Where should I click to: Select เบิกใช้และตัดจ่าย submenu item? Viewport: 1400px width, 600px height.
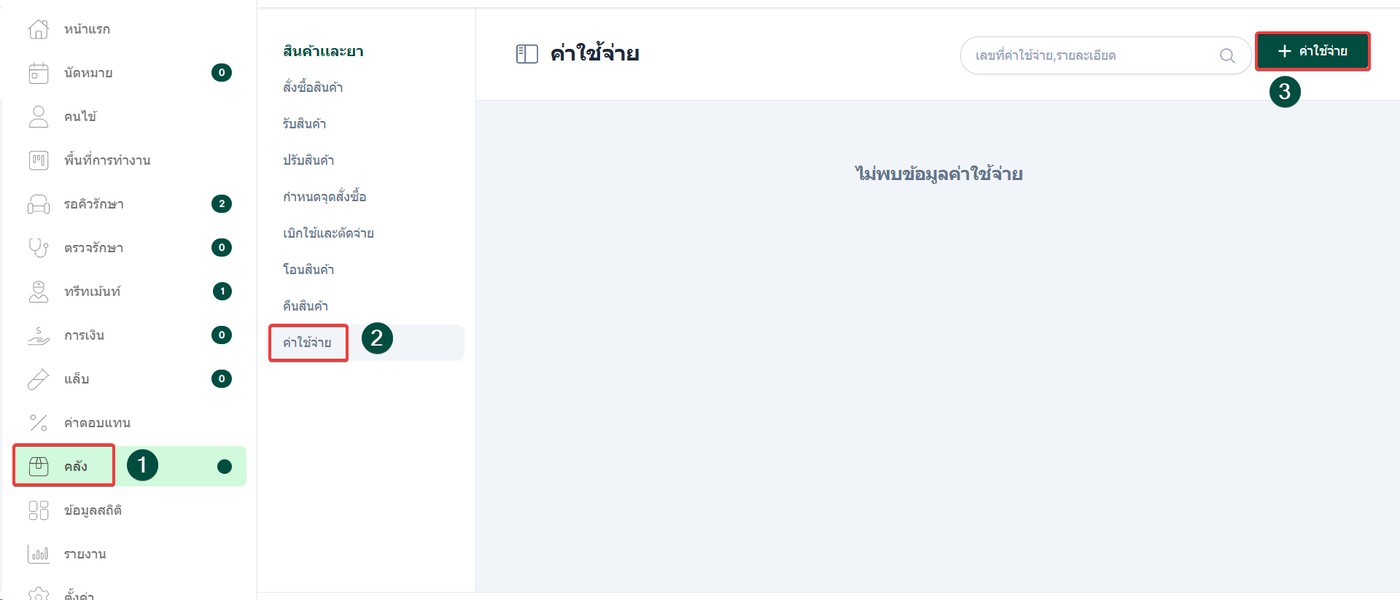pyautogui.click(x=328, y=233)
